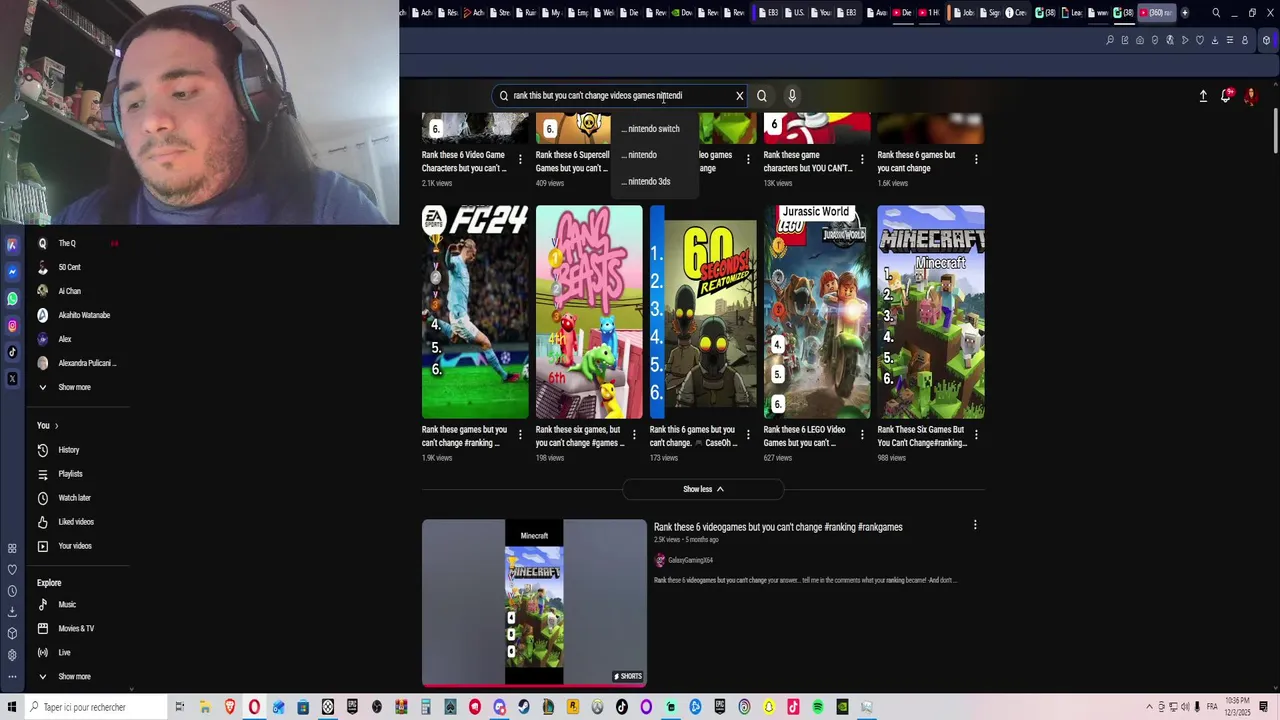Open the account avatar menu at top right
This screenshot has height=720, width=1280.
(x=1250, y=96)
